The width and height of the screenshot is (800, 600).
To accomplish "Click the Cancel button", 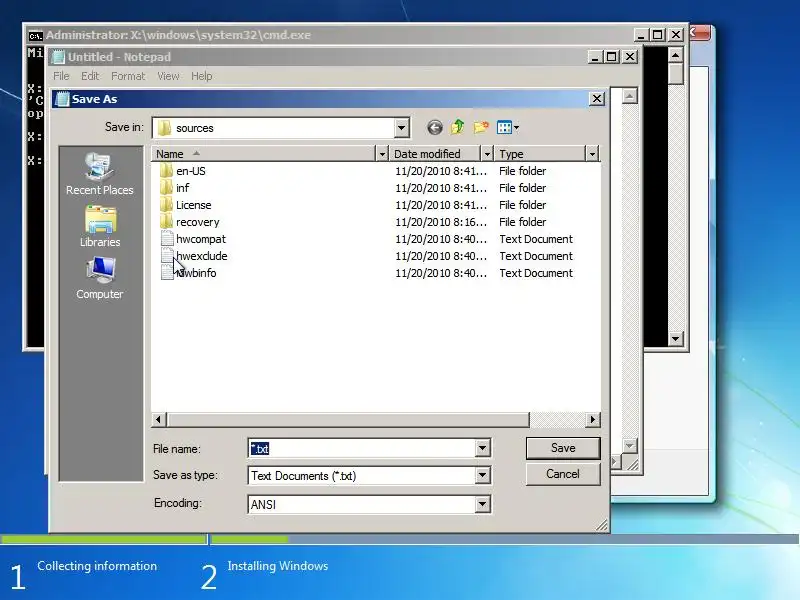I will 563,474.
